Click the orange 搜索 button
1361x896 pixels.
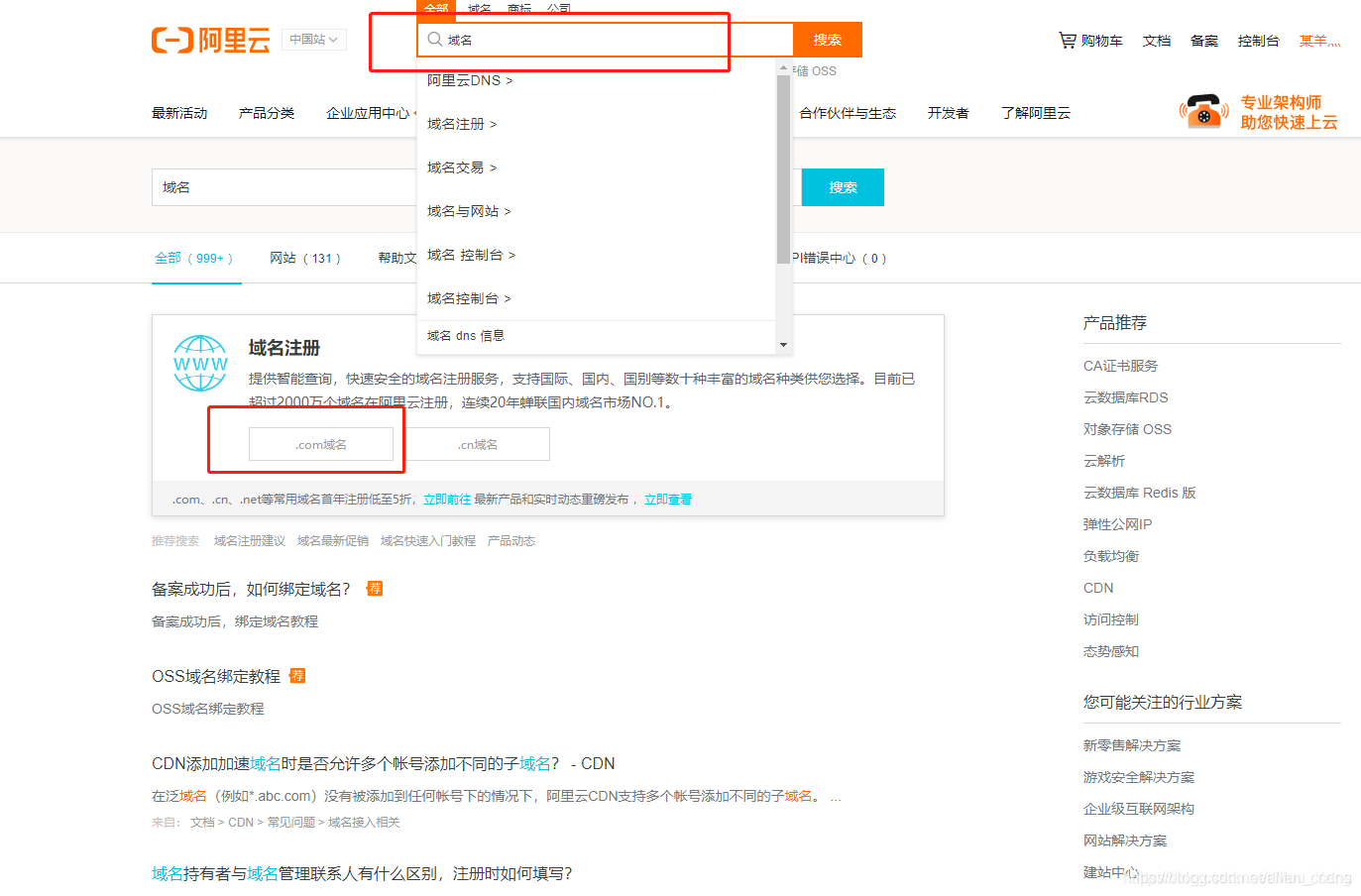(x=827, y=40)
